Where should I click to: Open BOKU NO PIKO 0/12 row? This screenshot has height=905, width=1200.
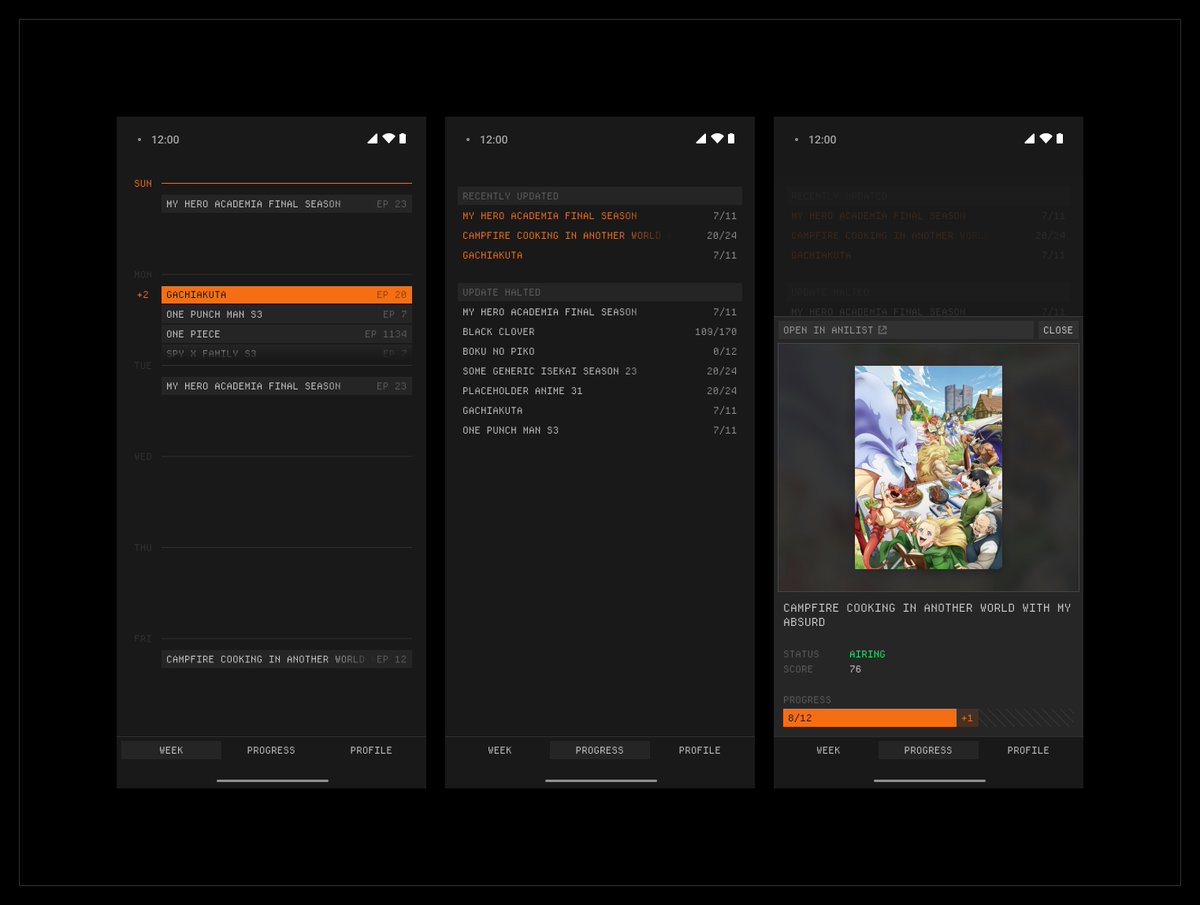pos(600,351)
